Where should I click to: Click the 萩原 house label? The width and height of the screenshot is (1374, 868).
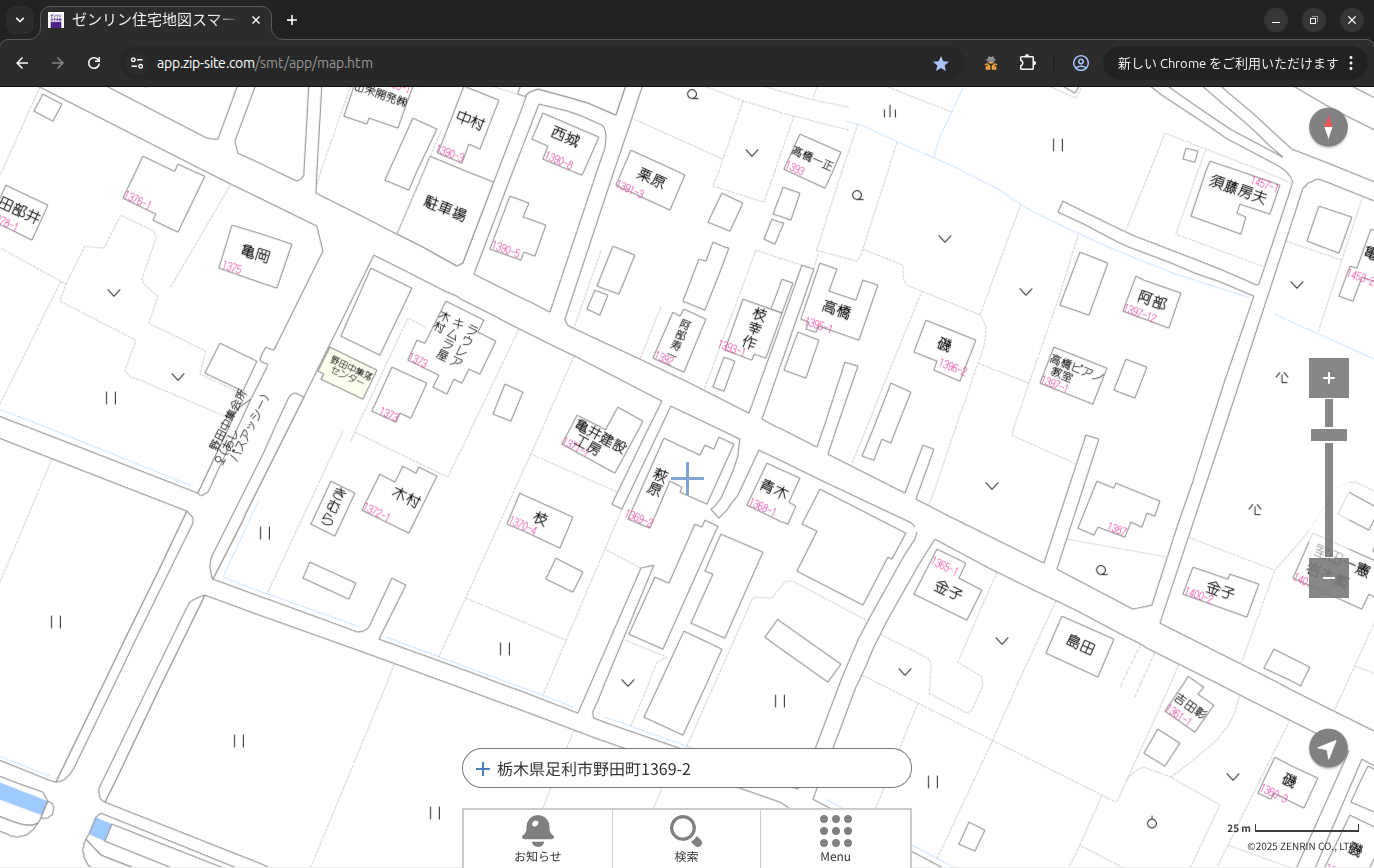pos(659,482)
